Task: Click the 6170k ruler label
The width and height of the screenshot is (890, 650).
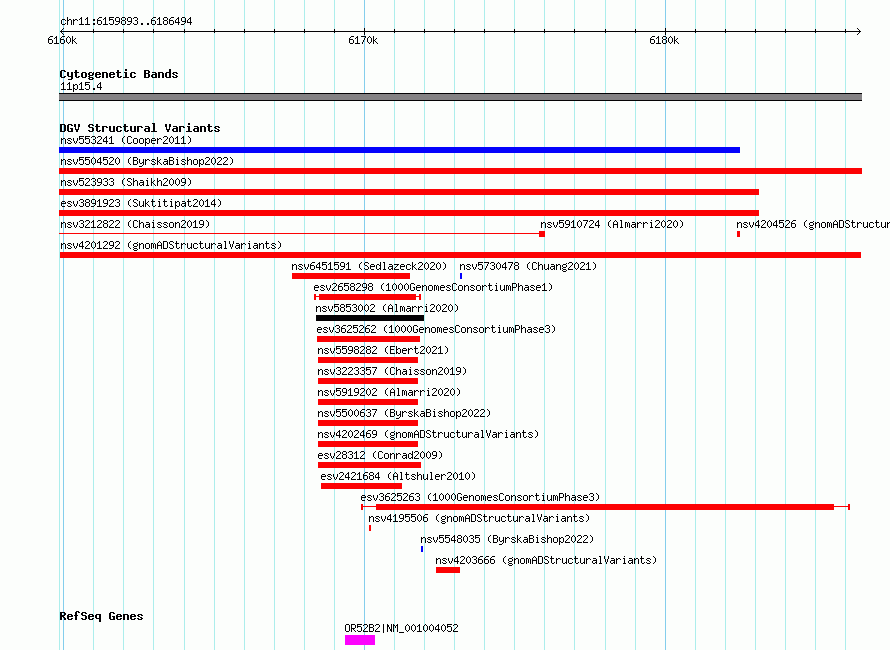Action: pos(363,40)
